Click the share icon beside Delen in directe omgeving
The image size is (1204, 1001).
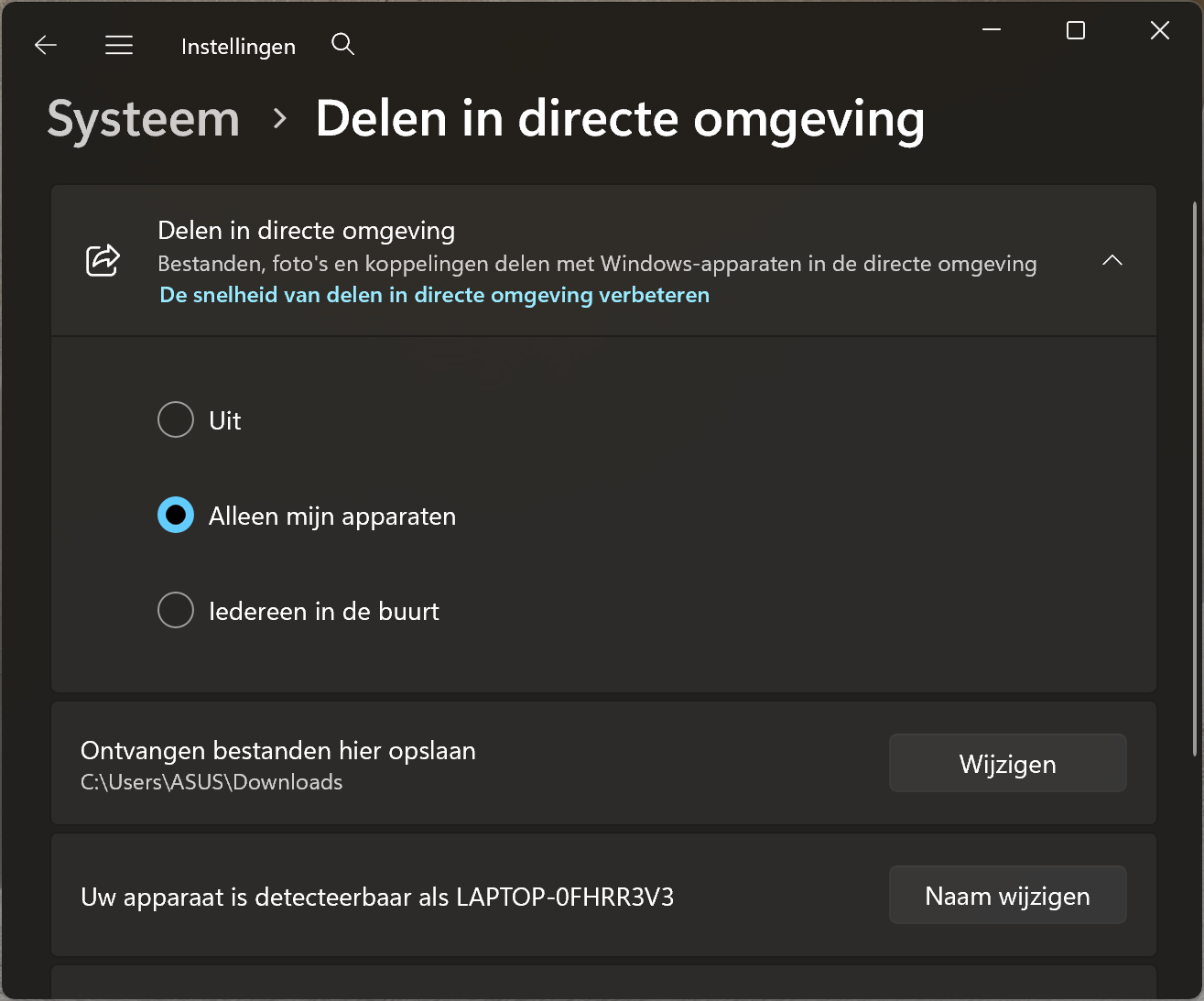[103, 261]
